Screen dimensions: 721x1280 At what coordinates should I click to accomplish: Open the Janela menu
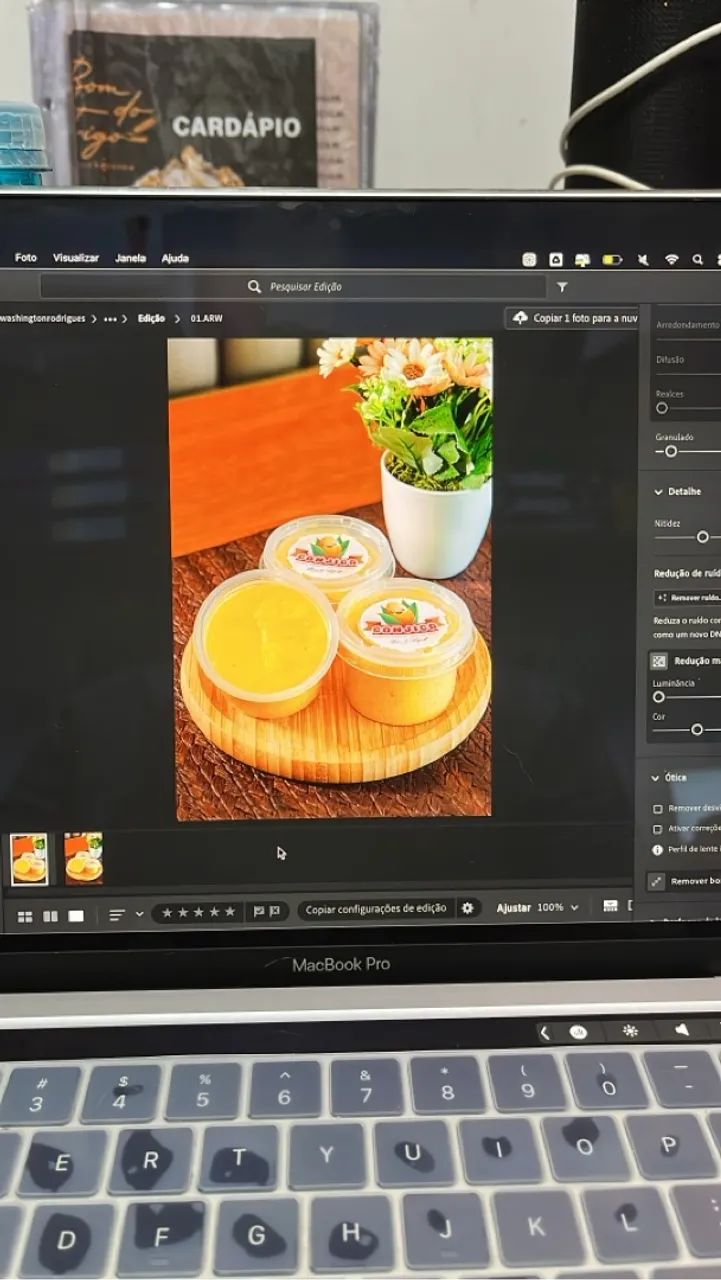(131, 258)
